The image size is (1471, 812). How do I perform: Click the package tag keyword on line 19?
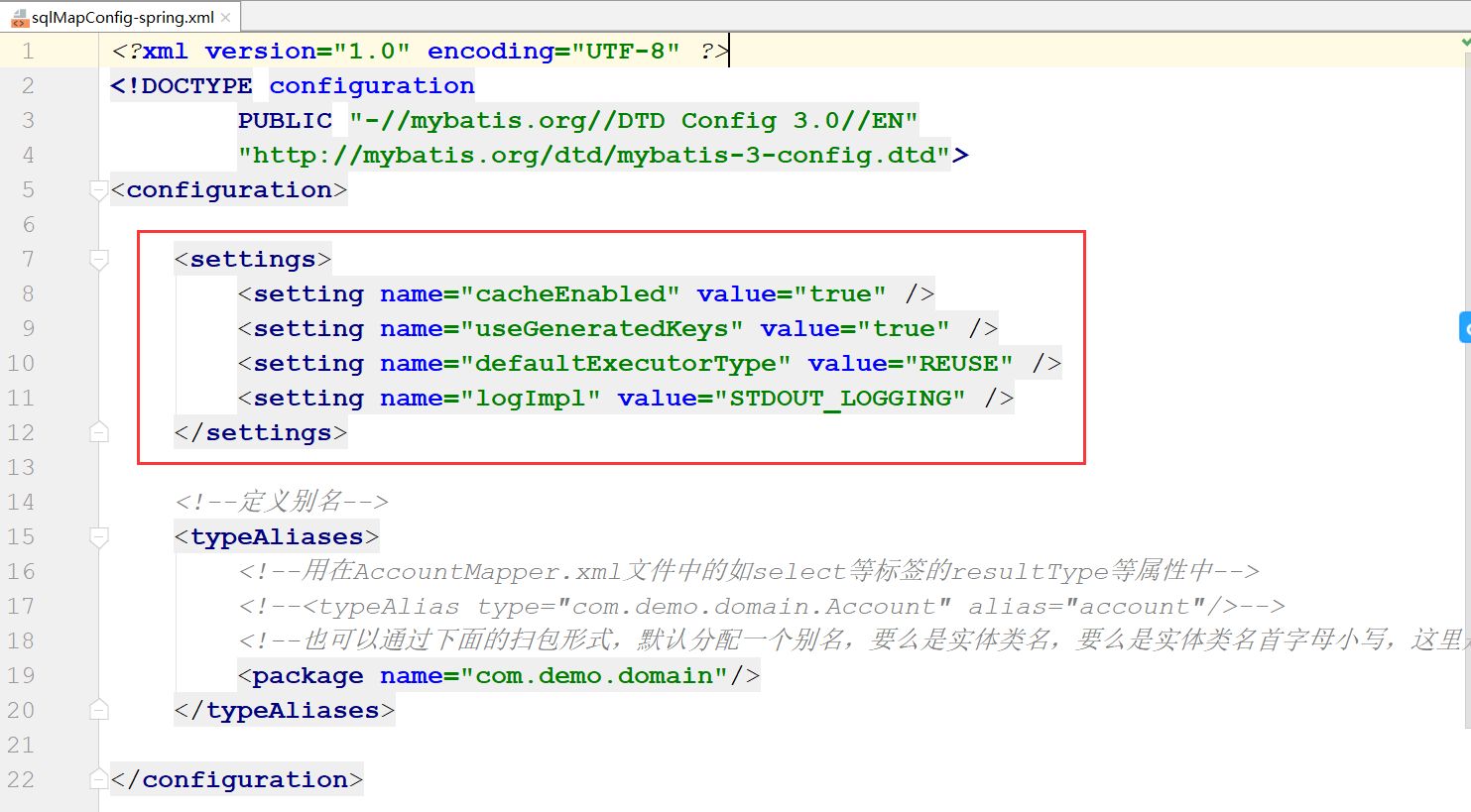(307, 676)
